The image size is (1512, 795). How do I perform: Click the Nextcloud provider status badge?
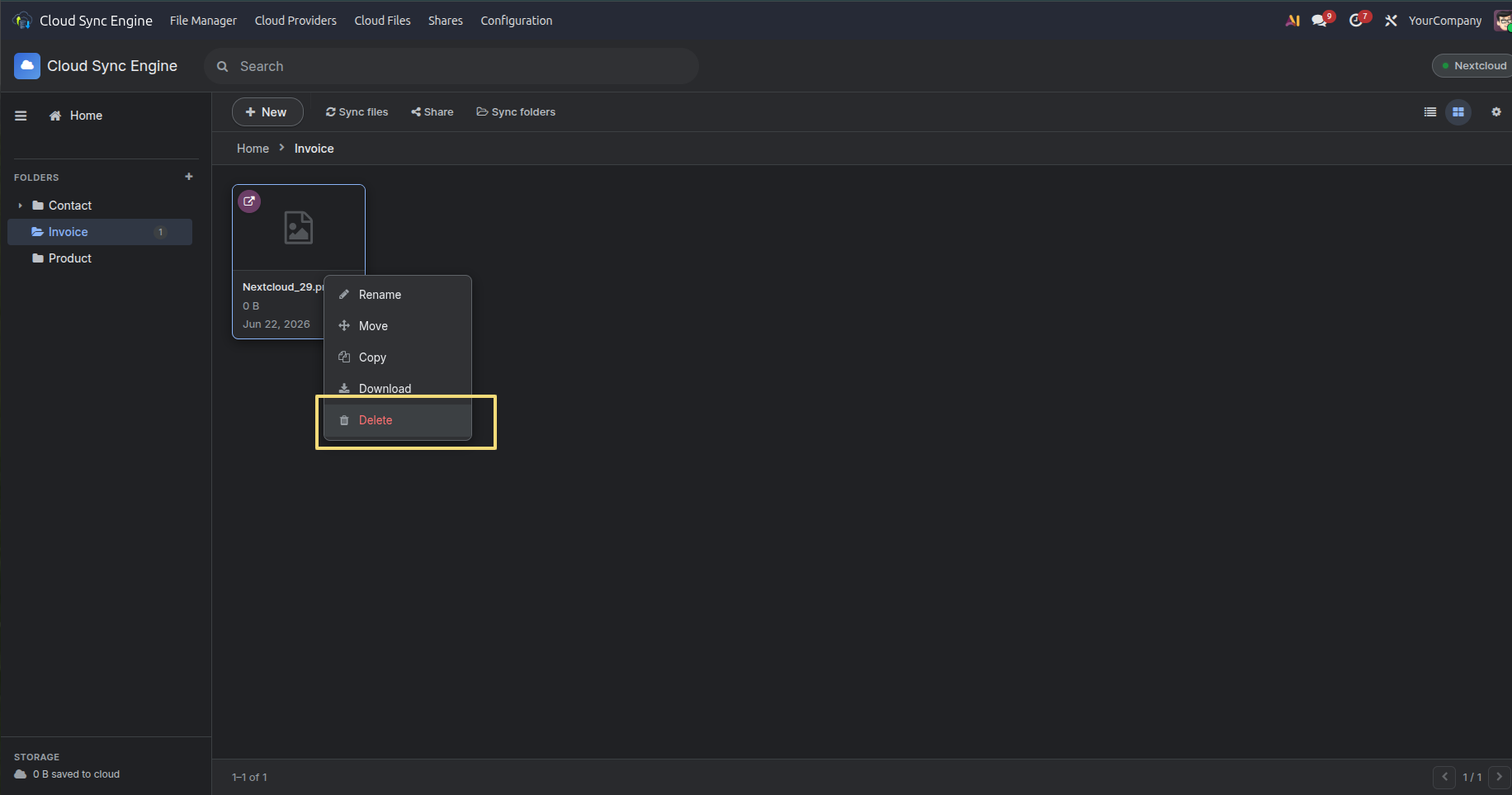[x=1473, y=66]
